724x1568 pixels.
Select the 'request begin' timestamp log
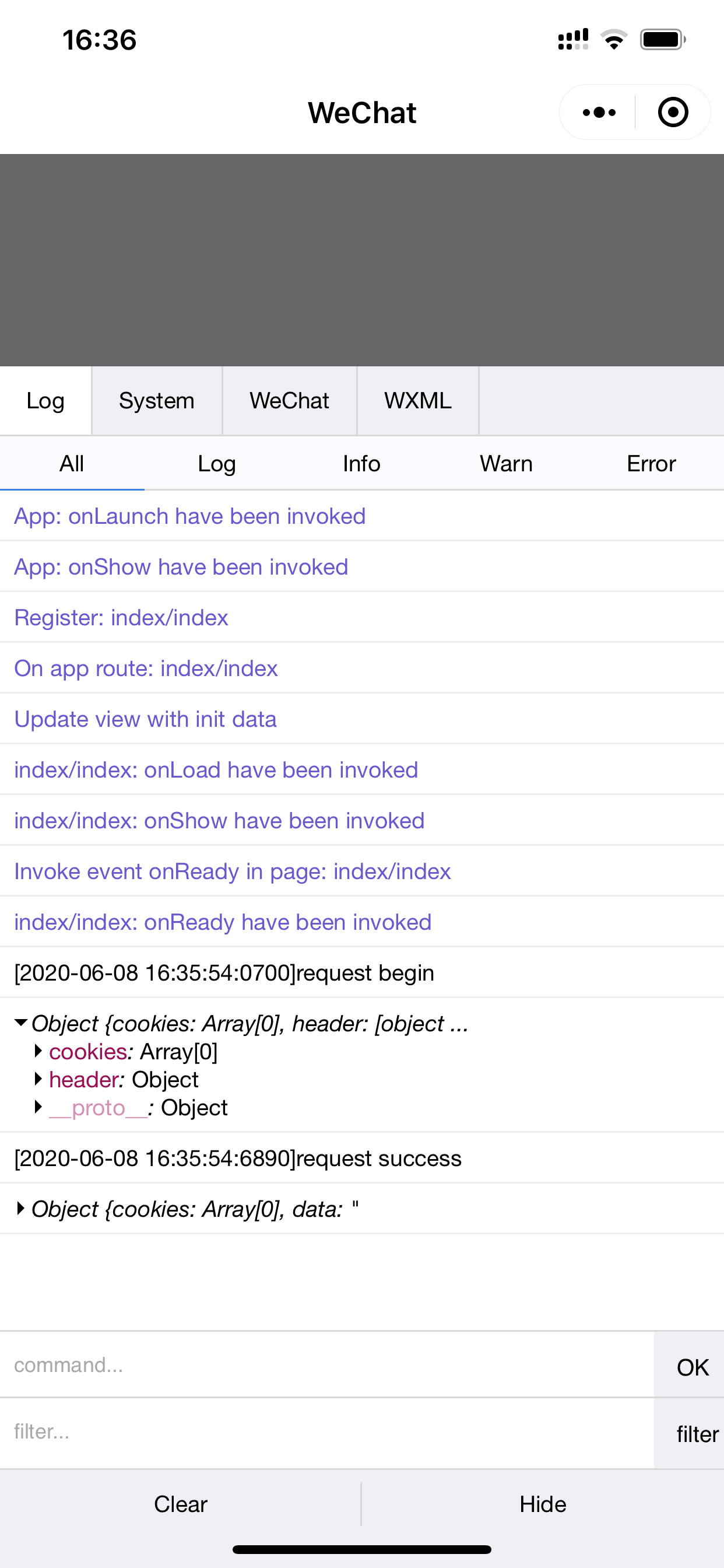pyautogui.click(x=362, y=972)
